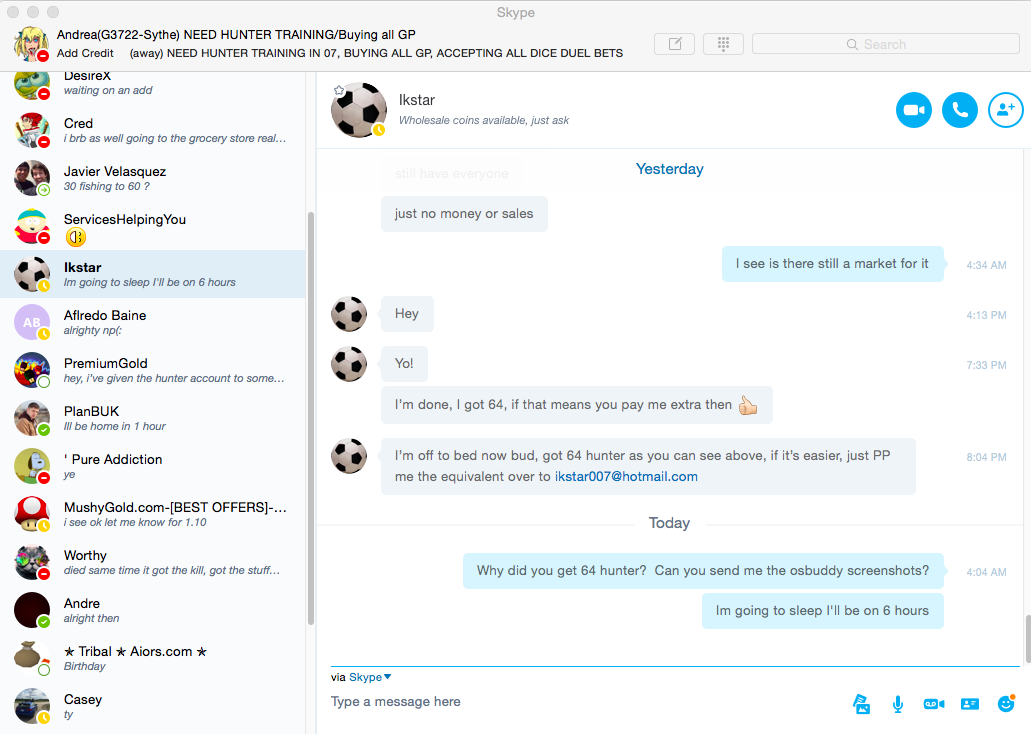The height and width of the screenshot is (734, 1031).
Task: Click your own profile avatar in header
Action: (x=31, y=43)
